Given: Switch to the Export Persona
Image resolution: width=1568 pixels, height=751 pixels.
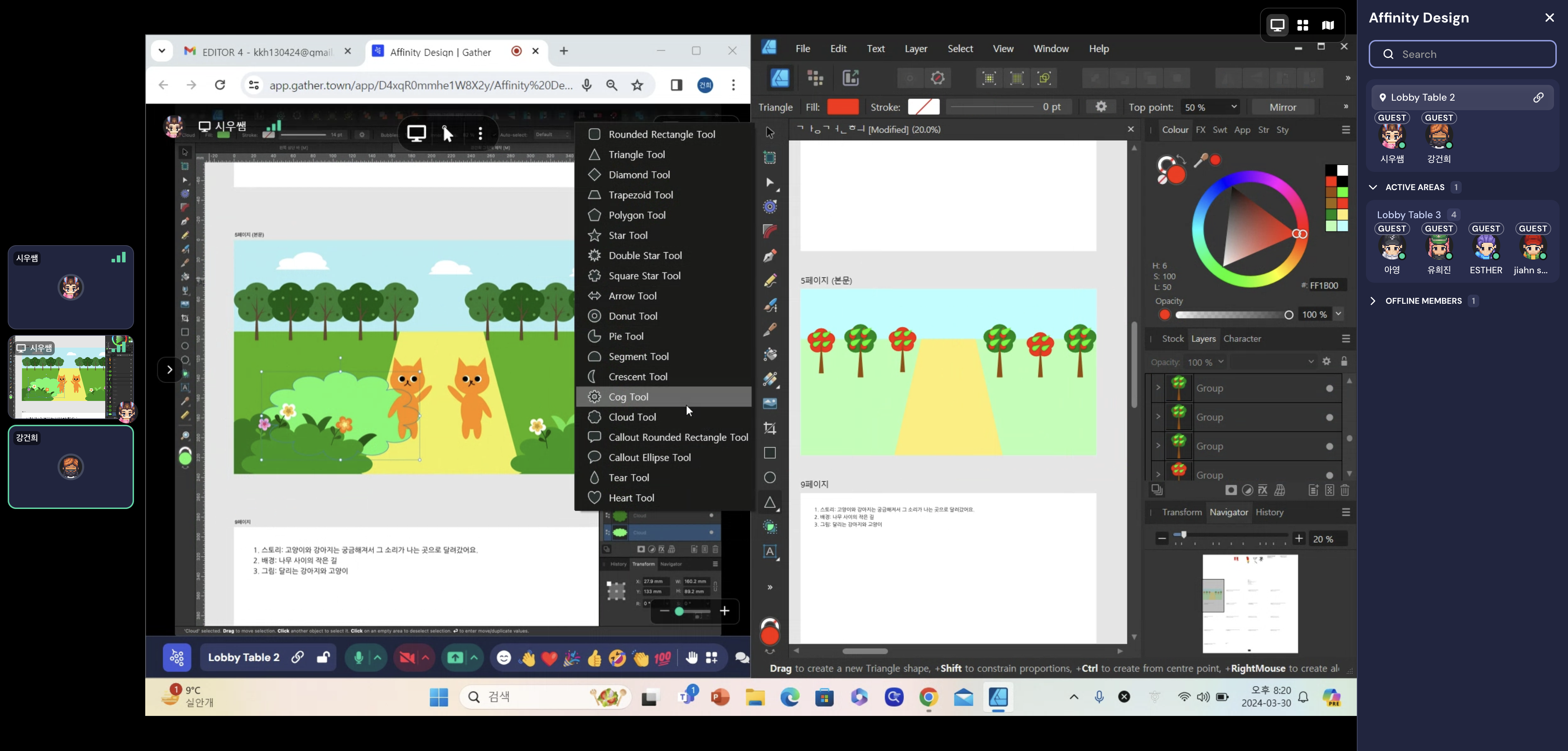Looking at the screenshot, I should coord(850,78).
